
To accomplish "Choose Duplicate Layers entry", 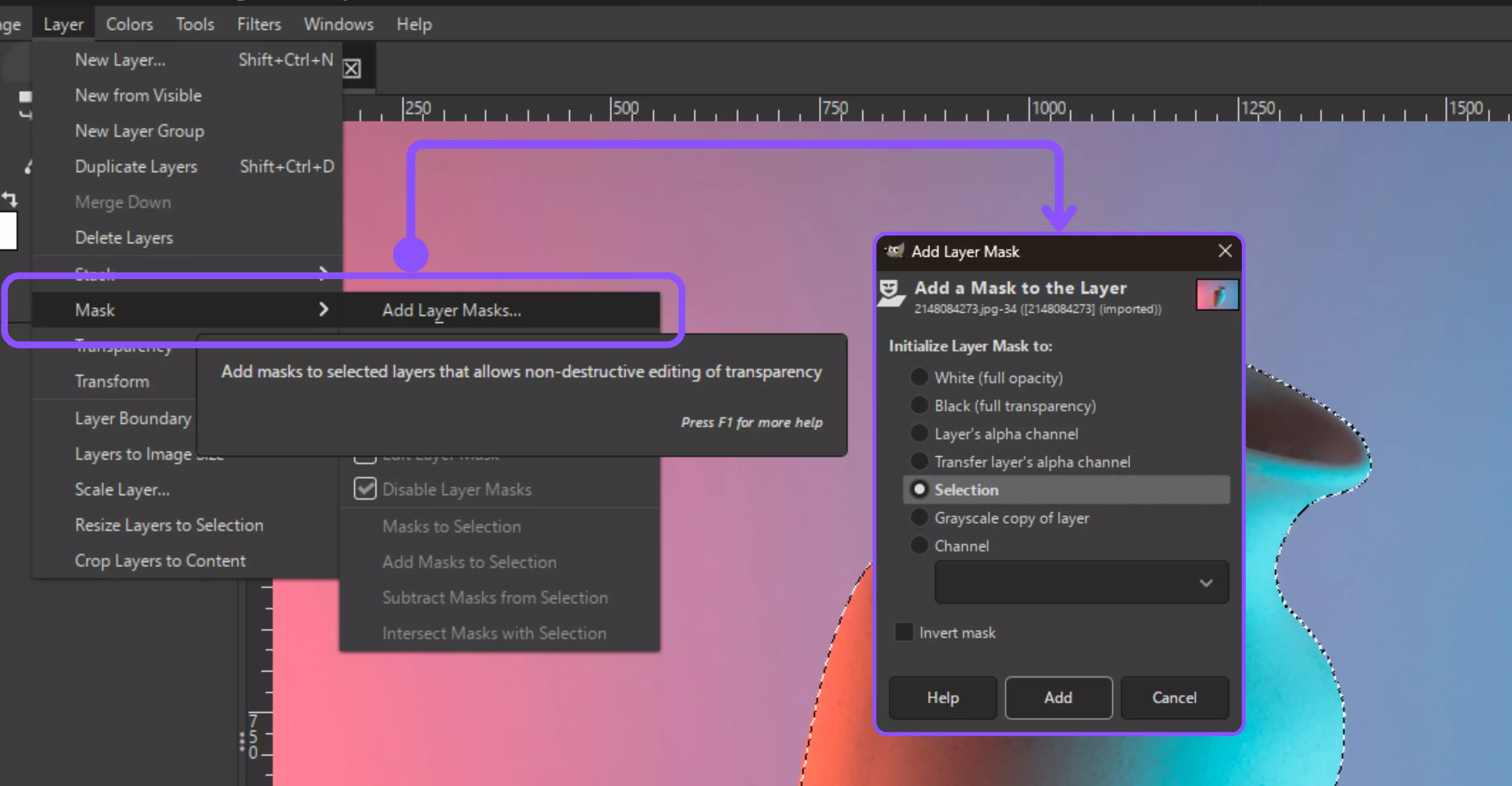I will click(x=187, y=166).
